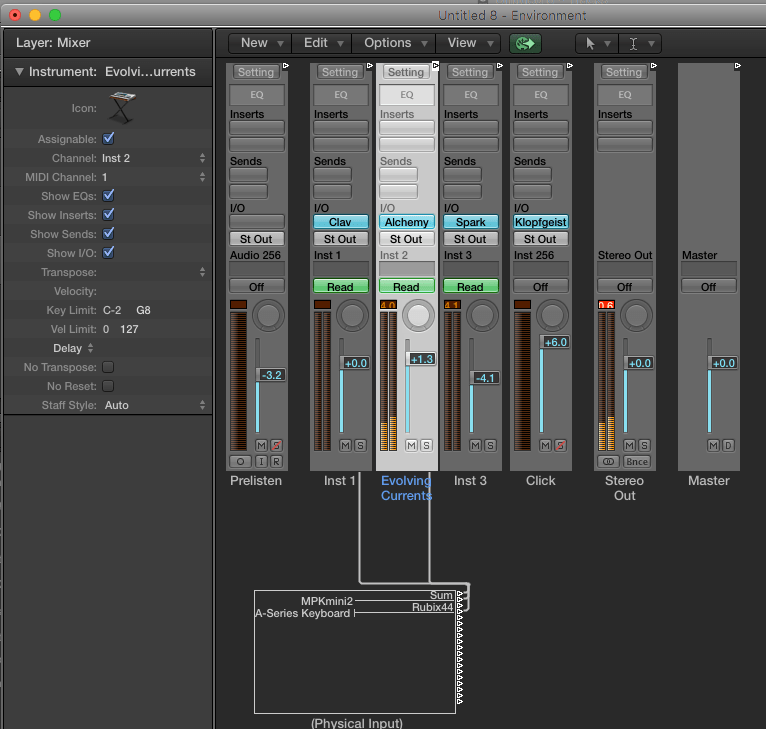766x729 pixels.
Task: Open EQ on Inst 3 channel
Action: point(470,95)
